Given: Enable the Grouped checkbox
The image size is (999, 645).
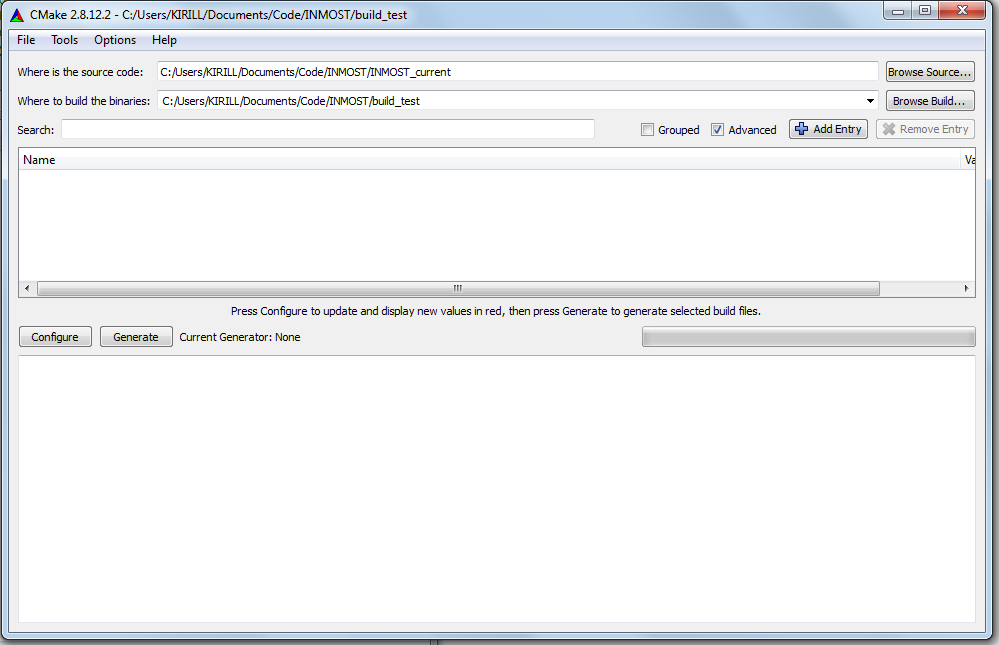Looking at the screenshot, I should (647, 129).
